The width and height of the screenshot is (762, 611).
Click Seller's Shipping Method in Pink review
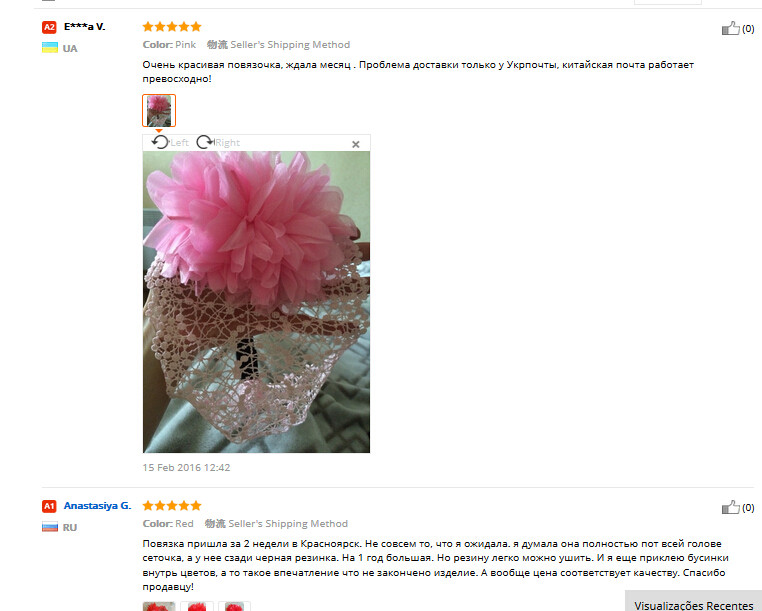(x=290, y=45)
